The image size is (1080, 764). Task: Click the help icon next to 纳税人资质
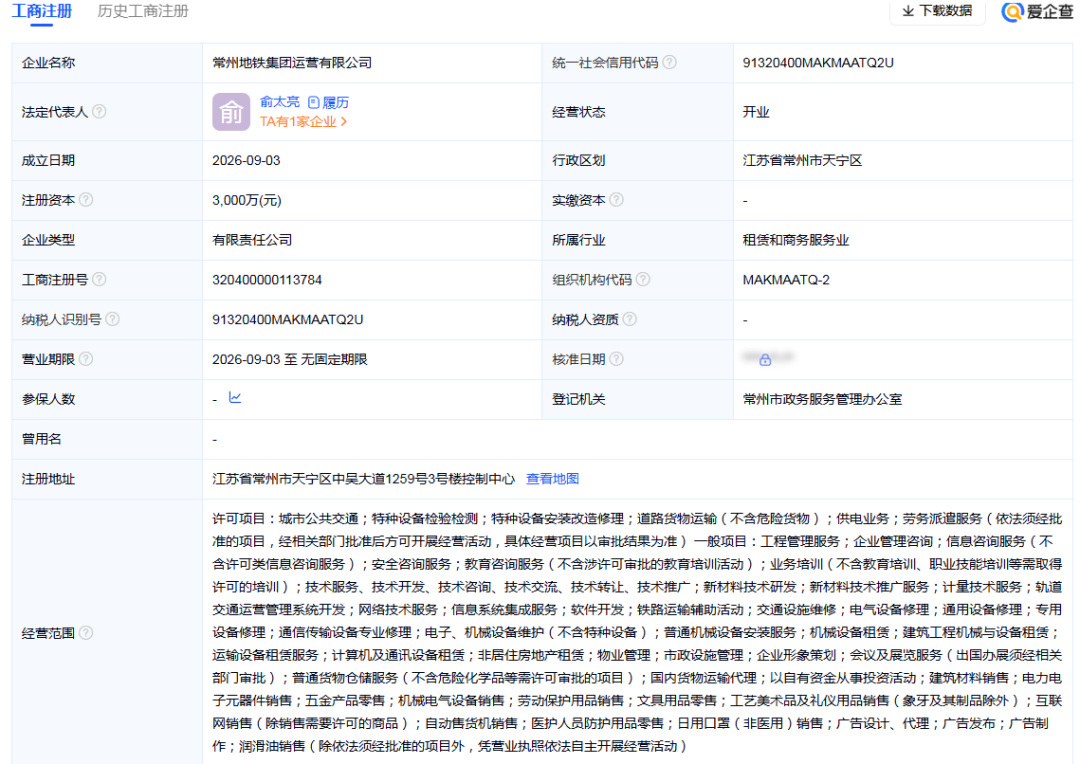tap(630, 319)
